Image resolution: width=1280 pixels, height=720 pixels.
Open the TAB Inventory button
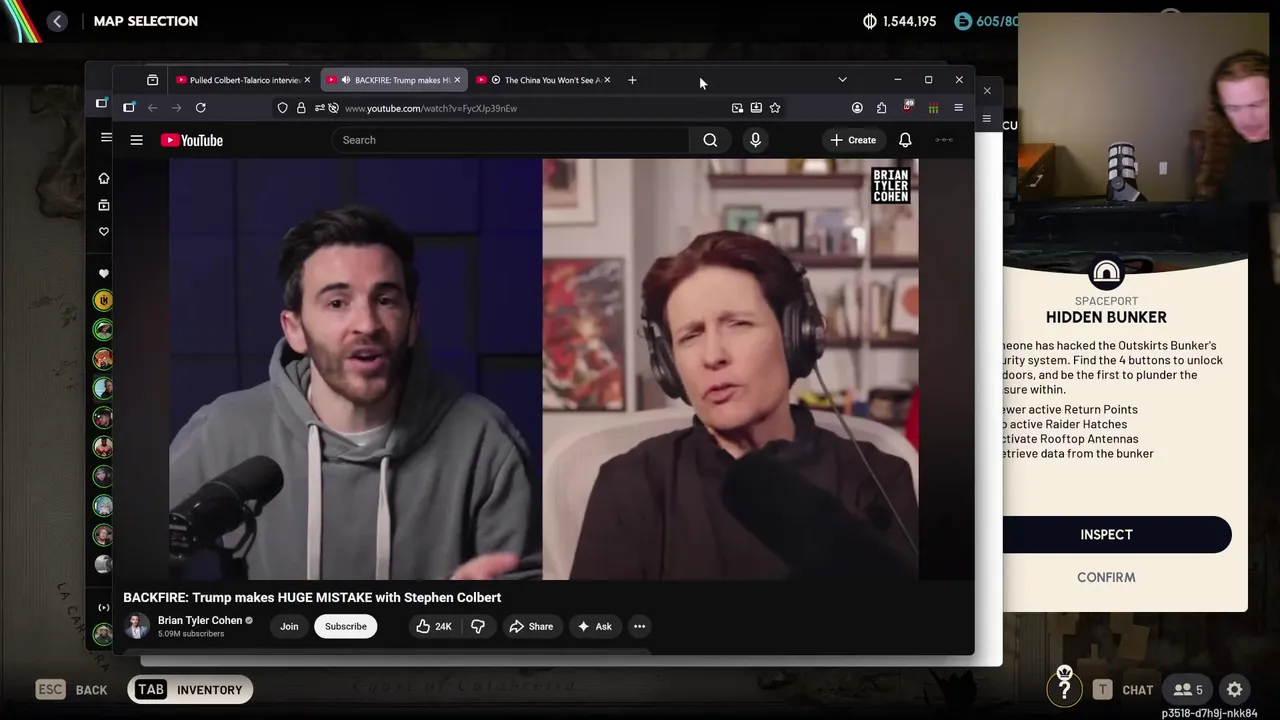point(190,689)
